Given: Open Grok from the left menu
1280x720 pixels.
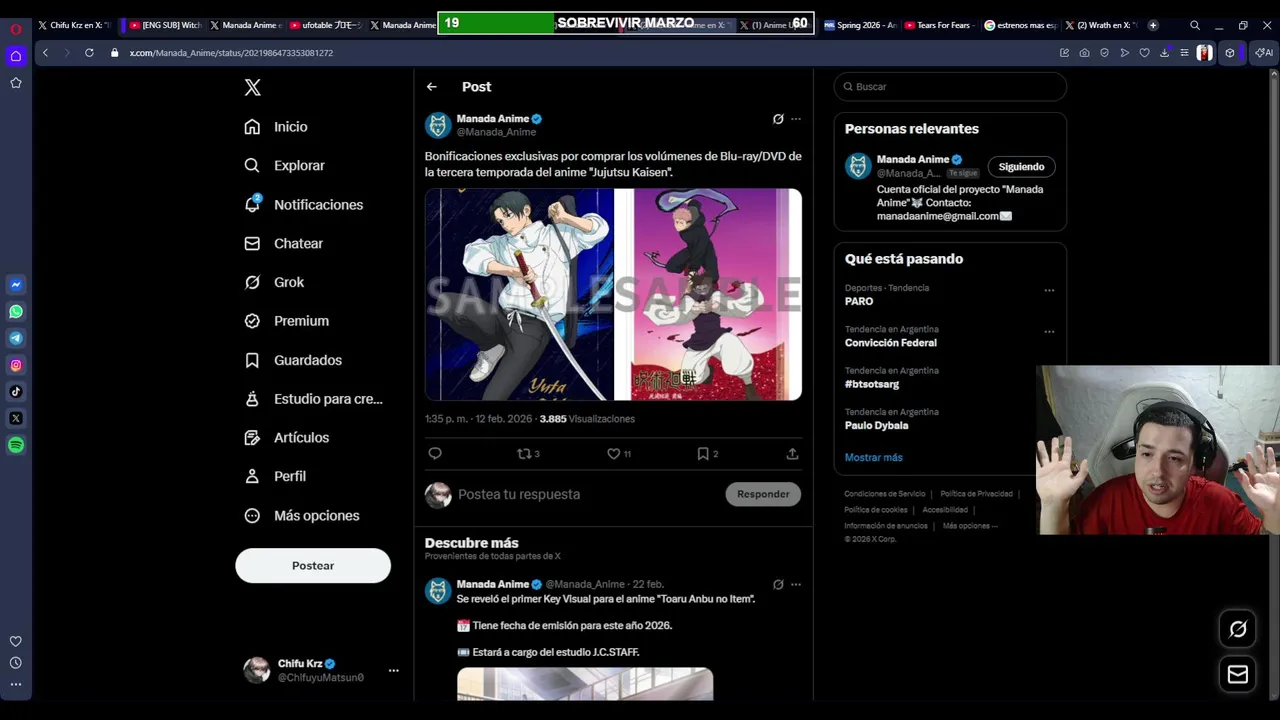Looking at the screenshot, I should tap(274, 283).
